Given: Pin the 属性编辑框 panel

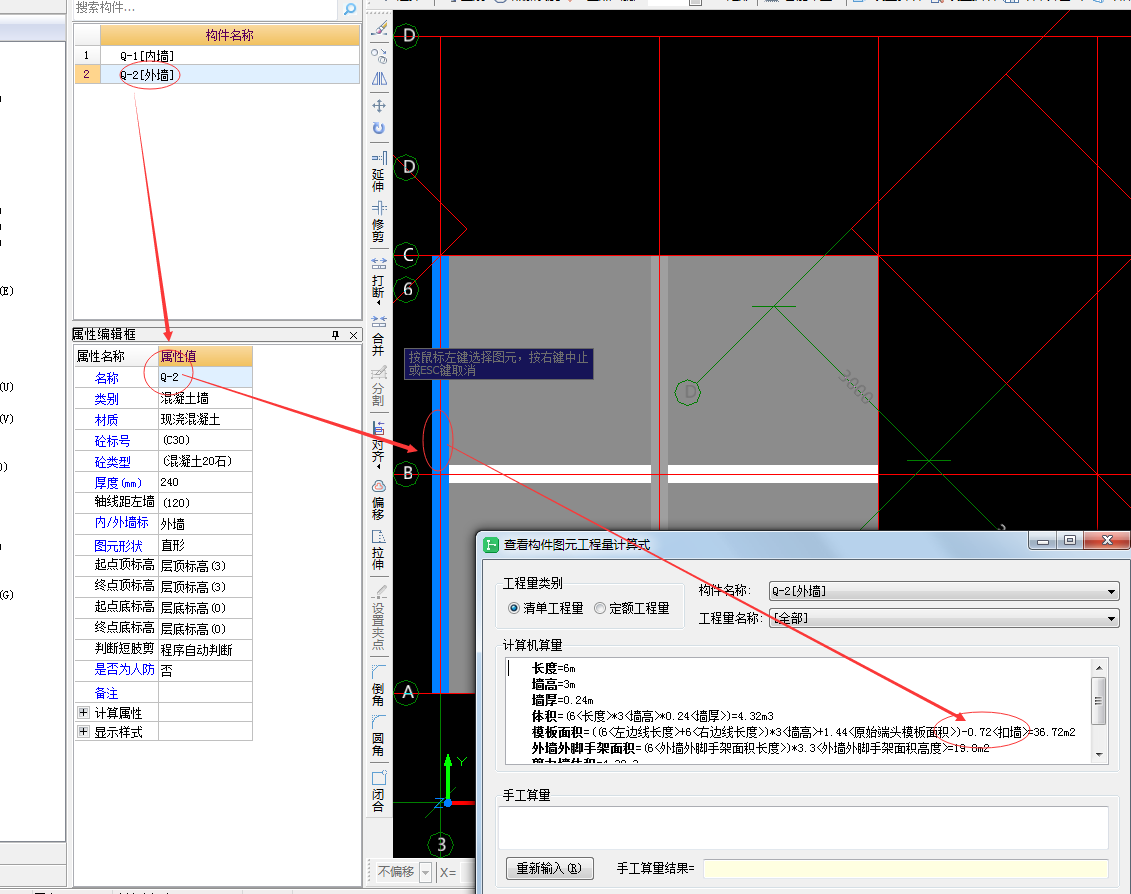Looking at the screenshot, I should 335,335.
